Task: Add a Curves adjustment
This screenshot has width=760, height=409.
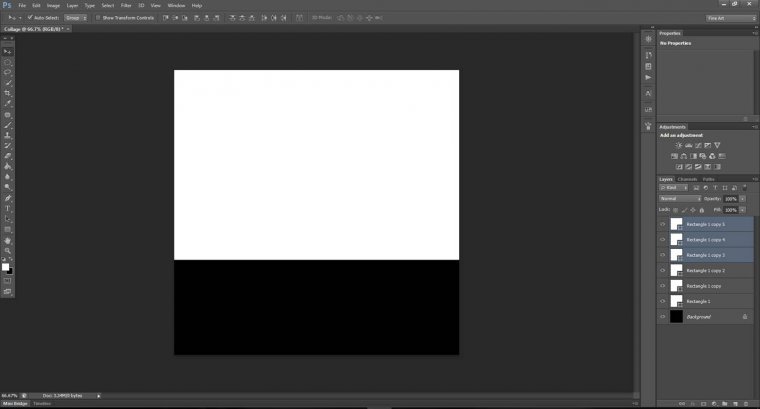Action: [x=698, y=145]
